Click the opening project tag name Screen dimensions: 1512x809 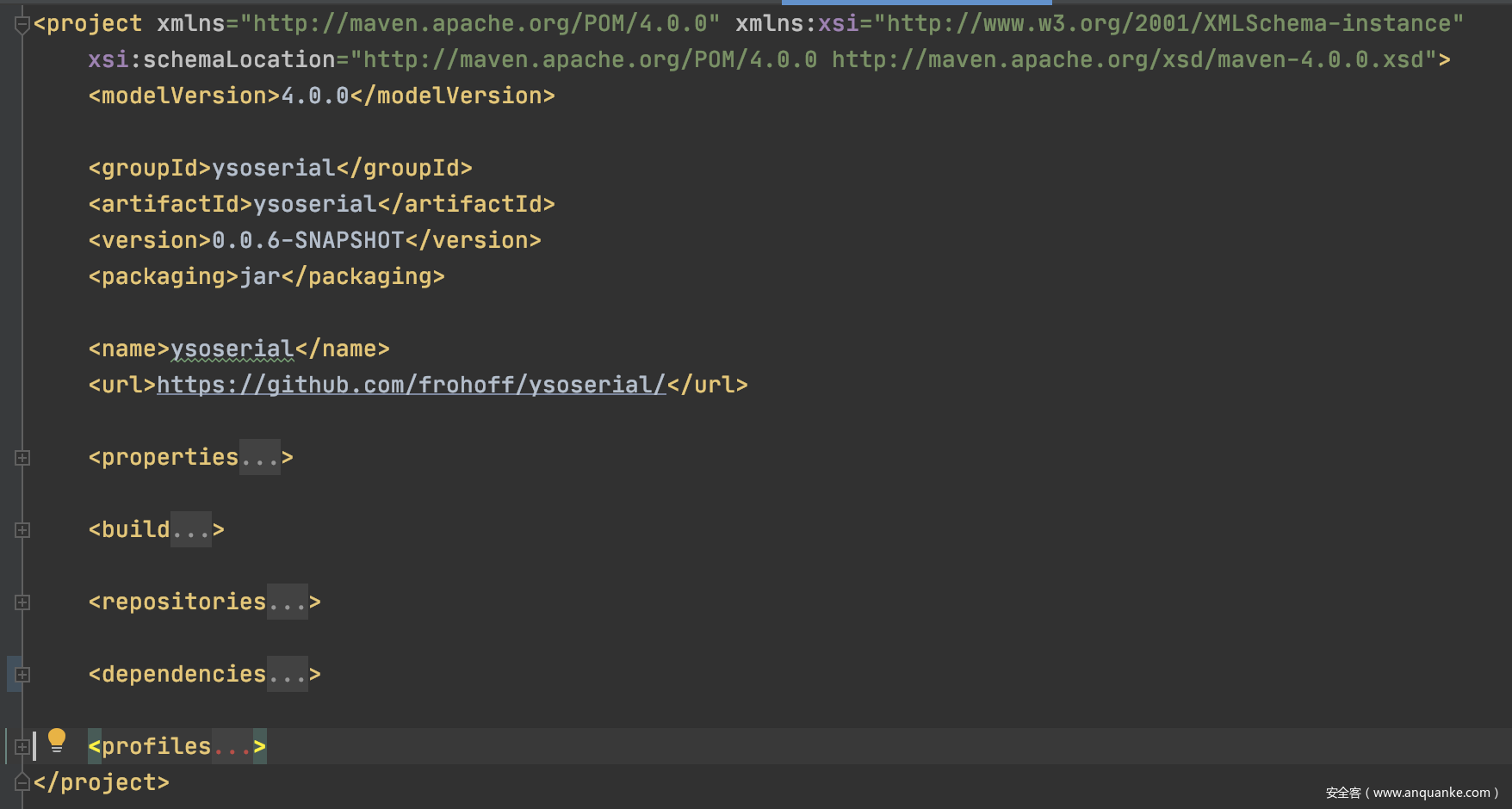pos(95,23)
